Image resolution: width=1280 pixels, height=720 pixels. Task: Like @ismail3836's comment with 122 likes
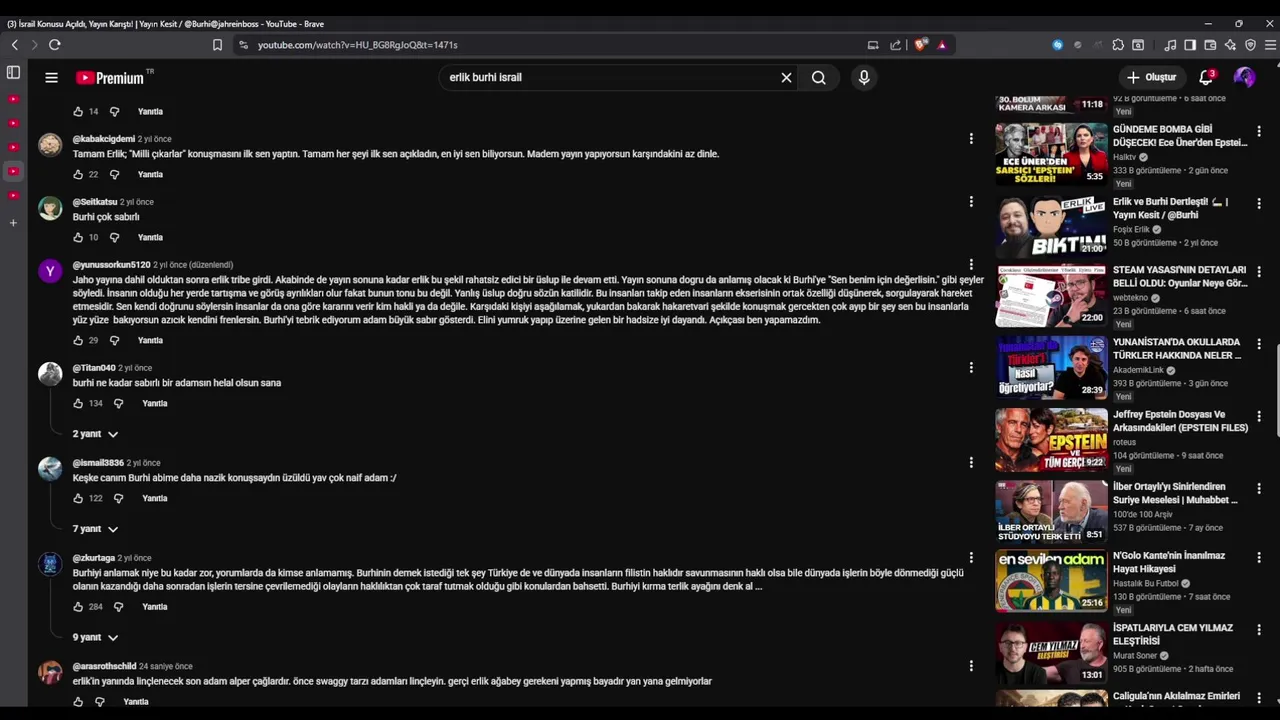point(78,498)
